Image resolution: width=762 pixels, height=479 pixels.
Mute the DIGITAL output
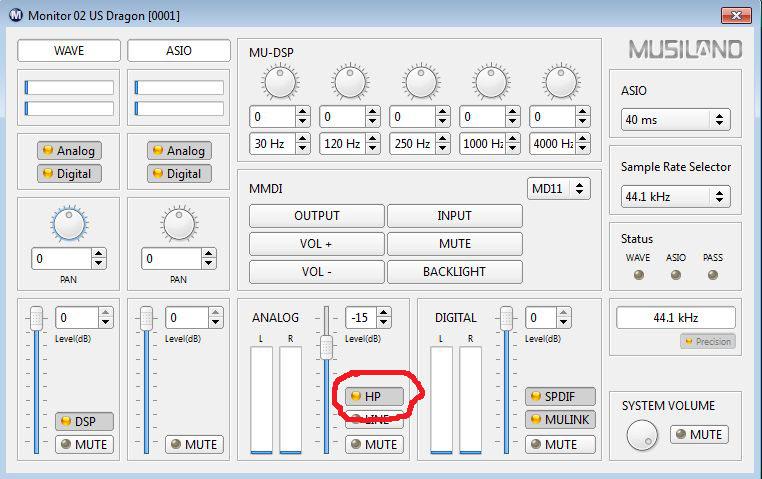pos(560,445)
